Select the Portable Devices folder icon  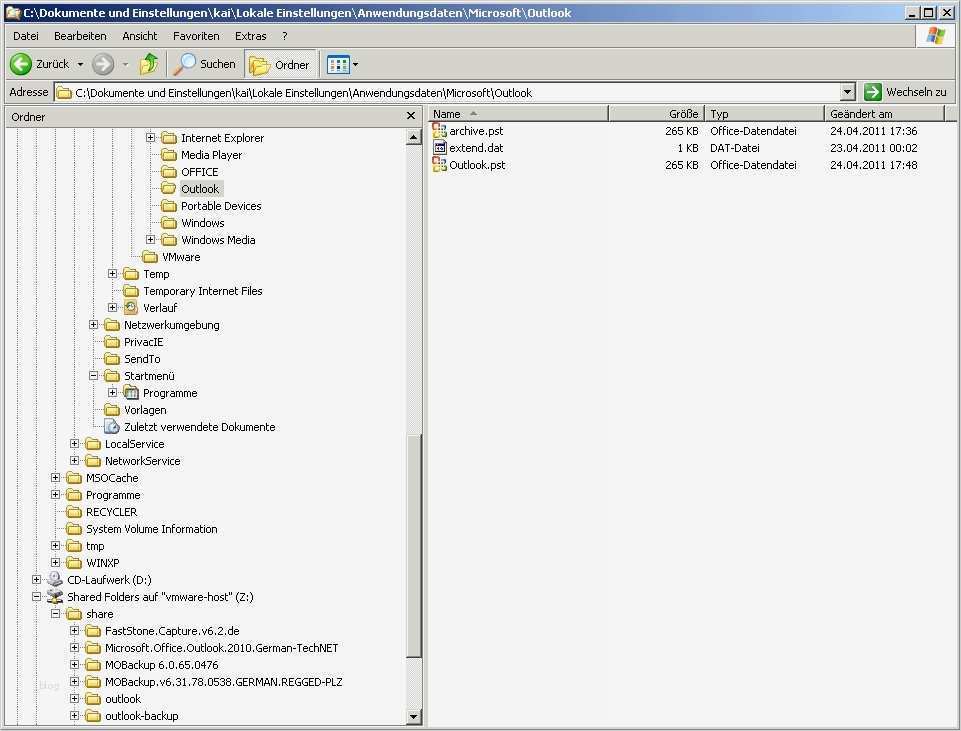169,206
